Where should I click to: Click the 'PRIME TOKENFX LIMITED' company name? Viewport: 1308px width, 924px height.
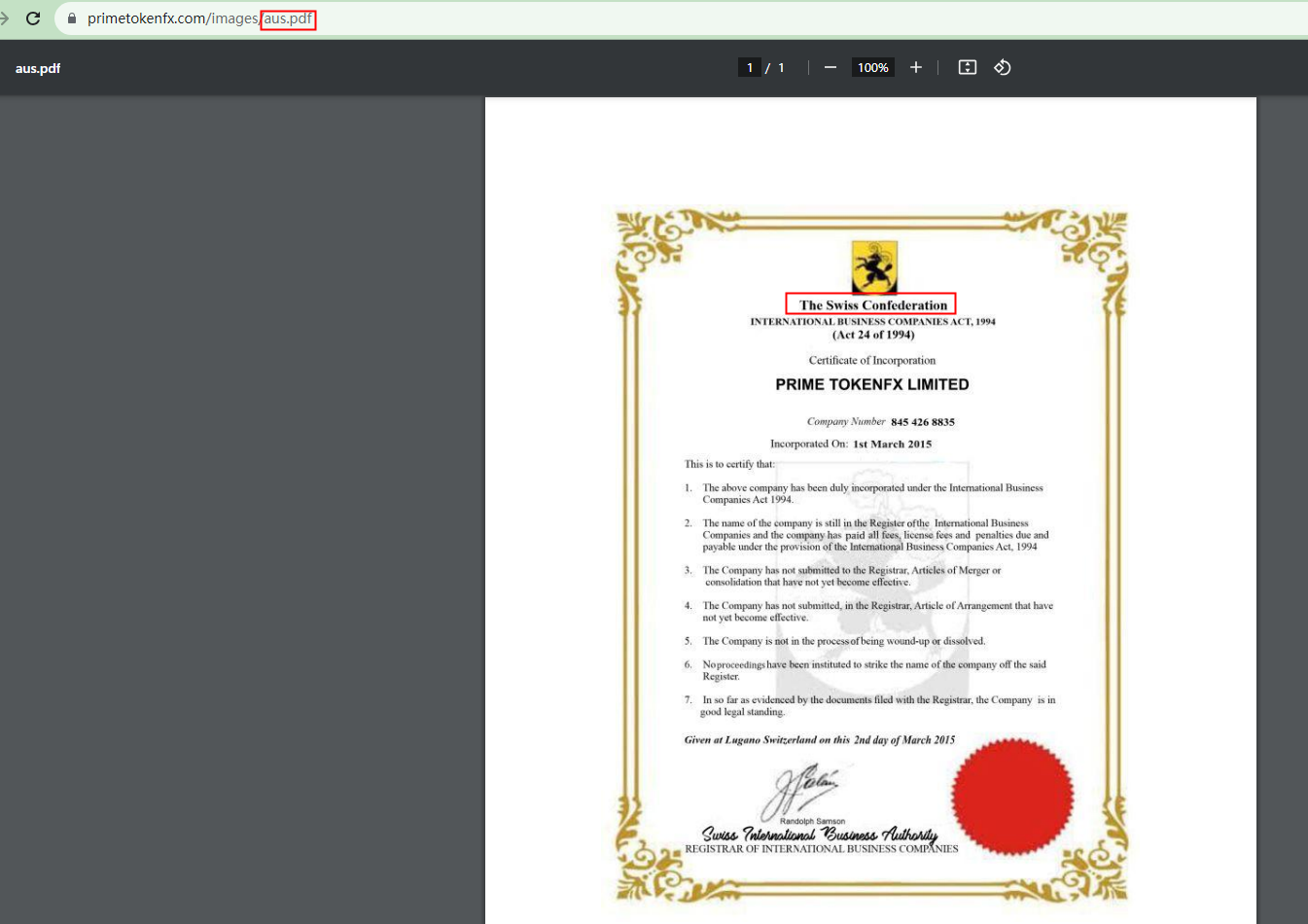[872, 384]
